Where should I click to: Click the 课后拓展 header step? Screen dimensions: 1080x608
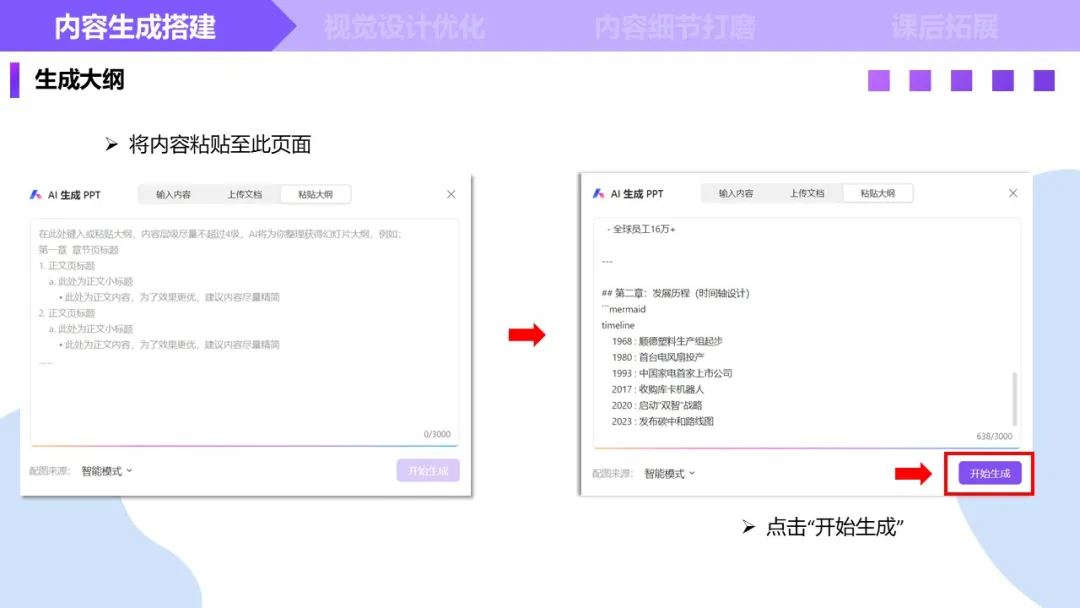[x=944, y=27]
